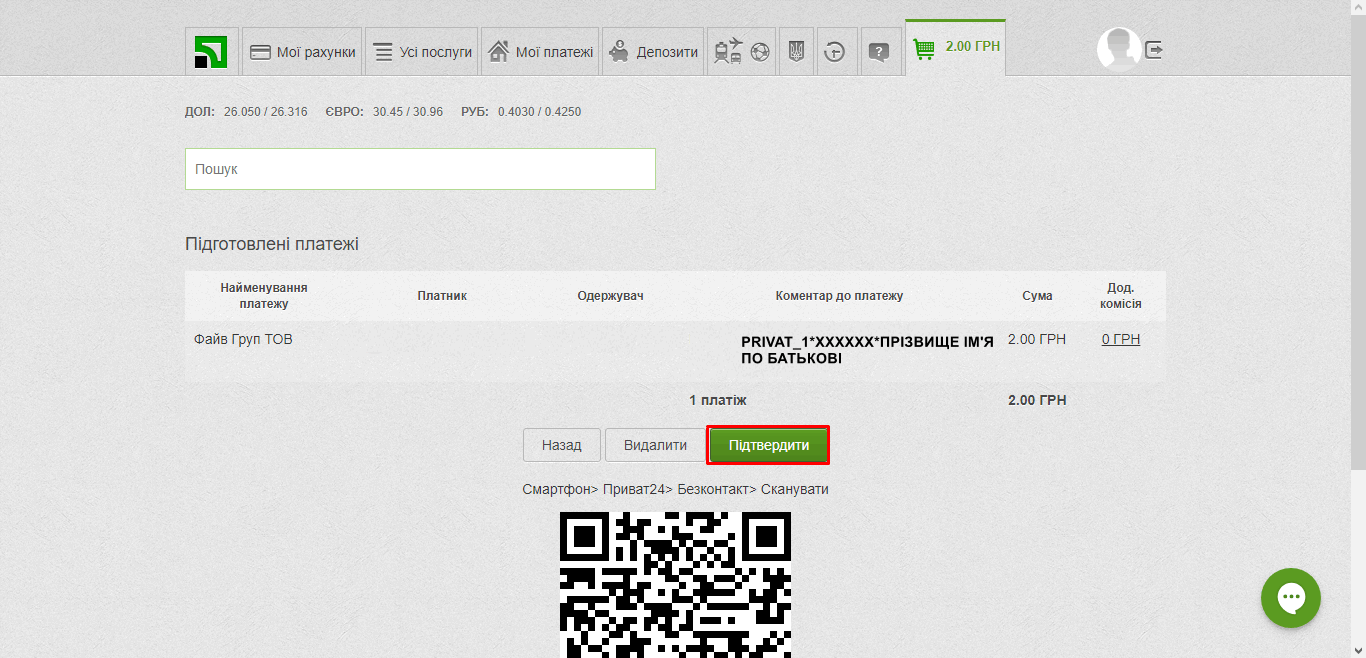Screen dimensions: 1366x658
Task: Click the logout exit icon
Action: coord(1154,49)
